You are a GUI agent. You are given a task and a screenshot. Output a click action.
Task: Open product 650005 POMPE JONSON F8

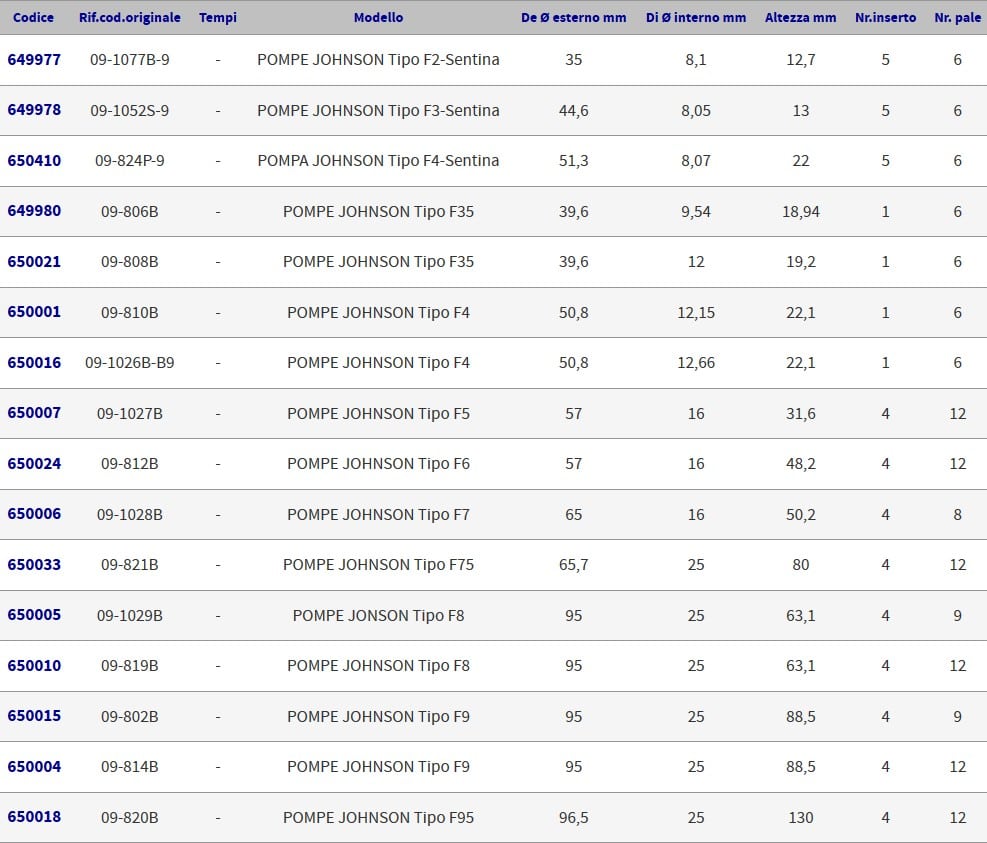34,615
